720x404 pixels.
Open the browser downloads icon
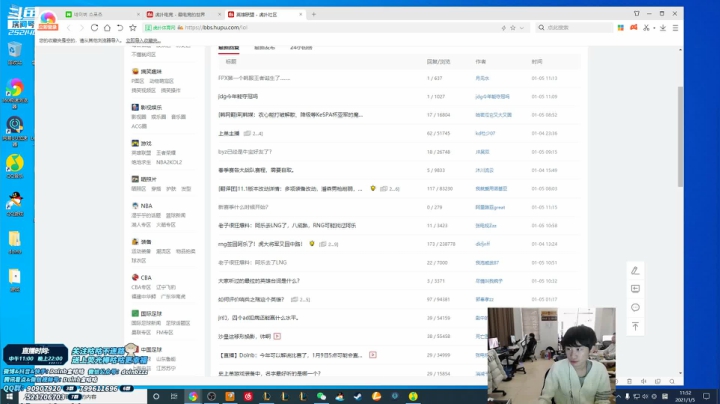pos(663,28)
